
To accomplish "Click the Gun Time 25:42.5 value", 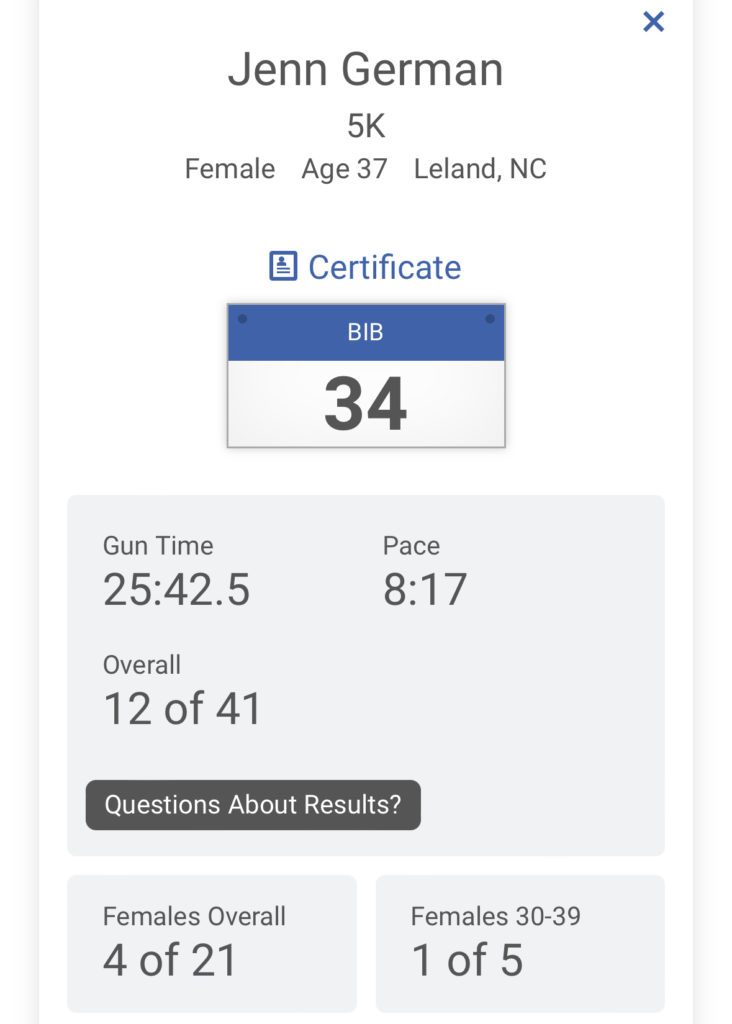I will [x=176, y=589].
